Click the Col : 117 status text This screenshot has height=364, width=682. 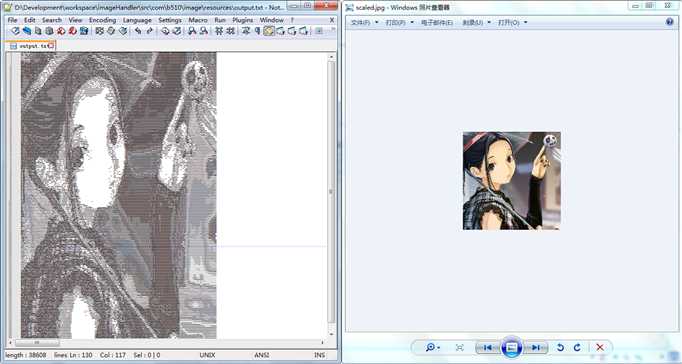(113, 355)
